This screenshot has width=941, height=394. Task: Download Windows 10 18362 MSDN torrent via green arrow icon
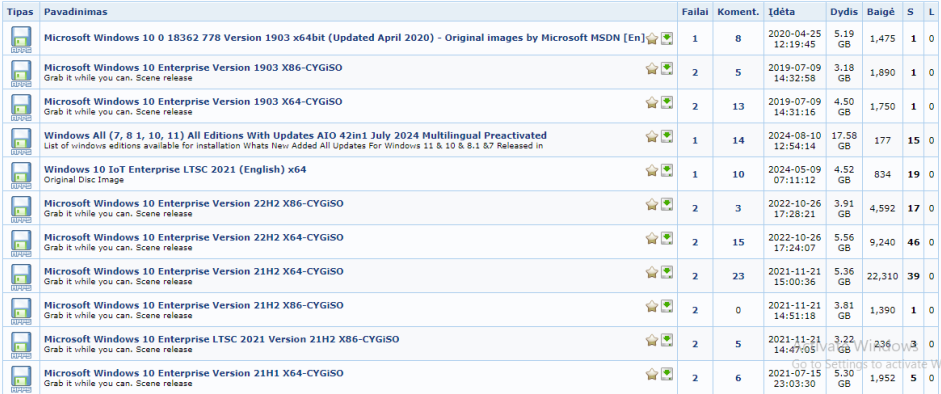pos(667,38)
